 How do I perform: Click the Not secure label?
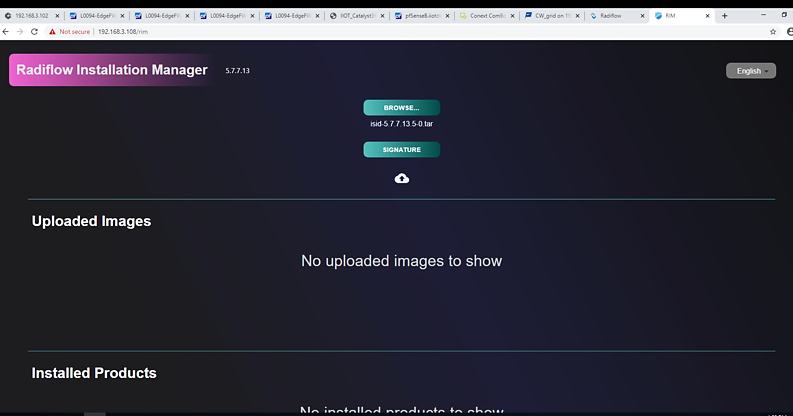tap(74, 31)
